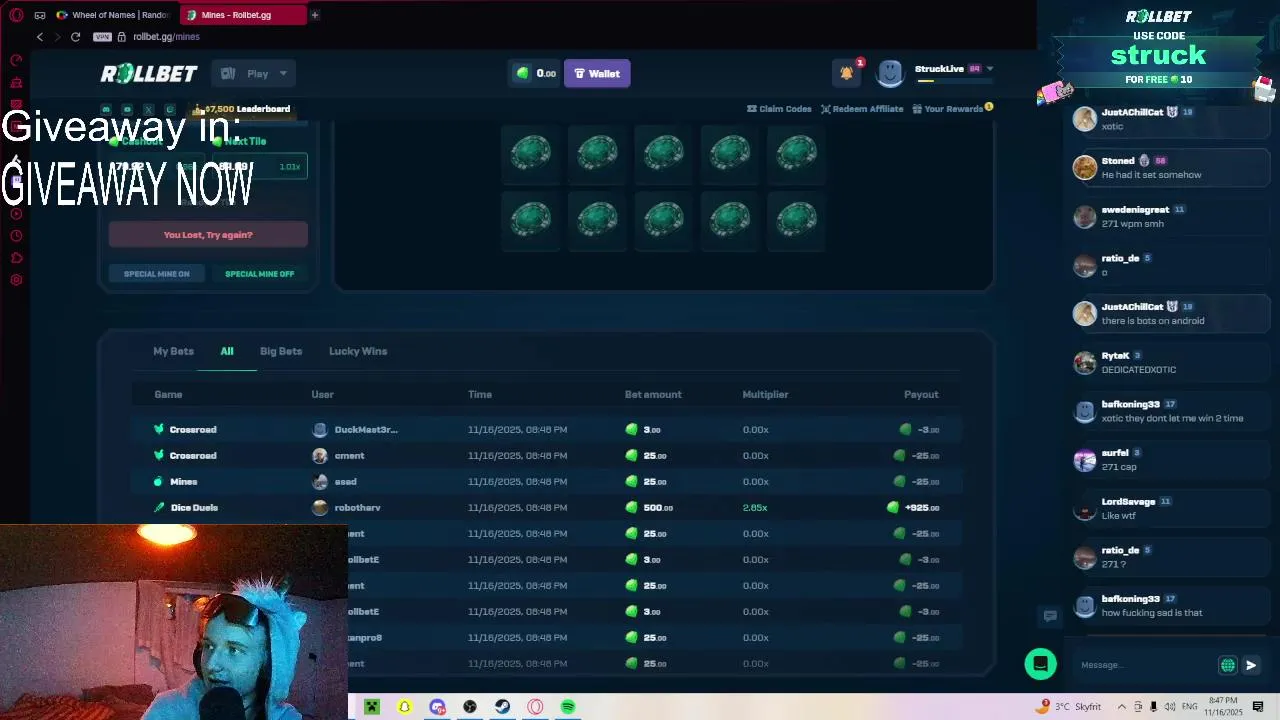Go back with the browser arrow

[x=40, y=37]
